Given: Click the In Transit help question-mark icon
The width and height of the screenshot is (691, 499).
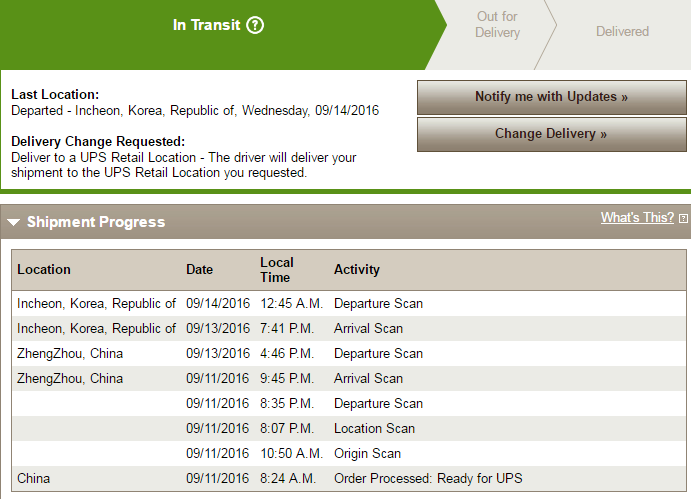Looking at the screenshot, I should click(255, 25).
